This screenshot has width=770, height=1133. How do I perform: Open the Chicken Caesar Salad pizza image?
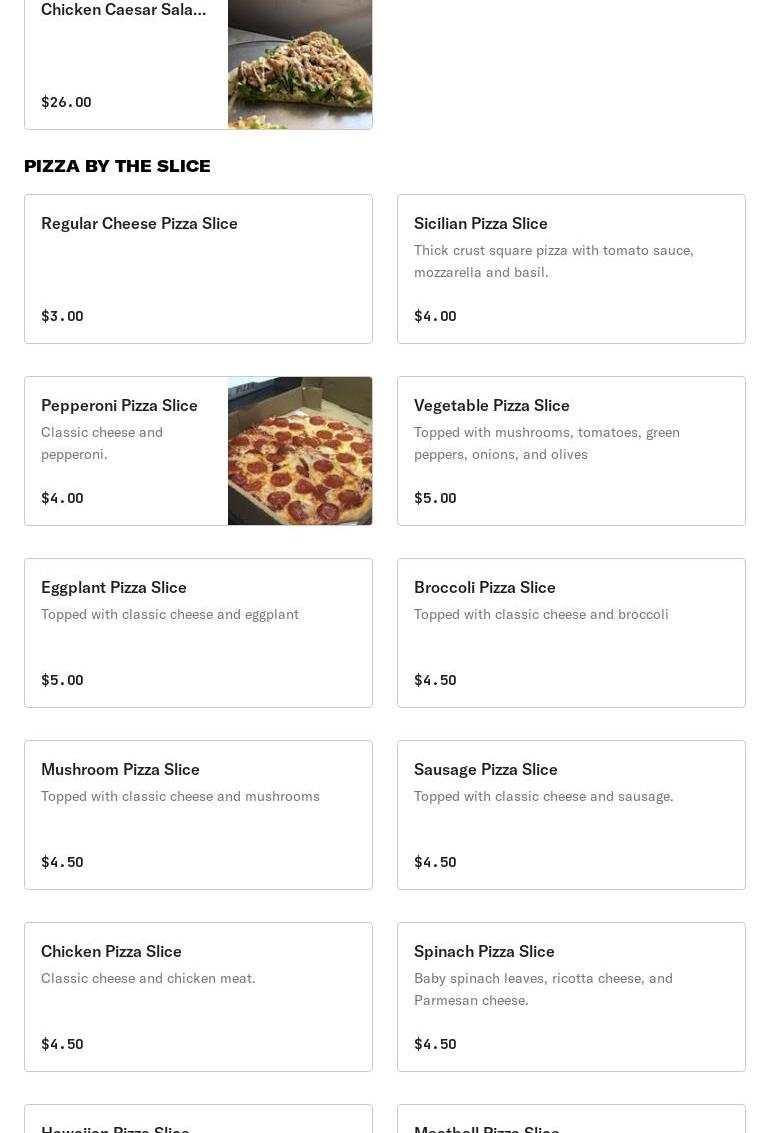300,64
